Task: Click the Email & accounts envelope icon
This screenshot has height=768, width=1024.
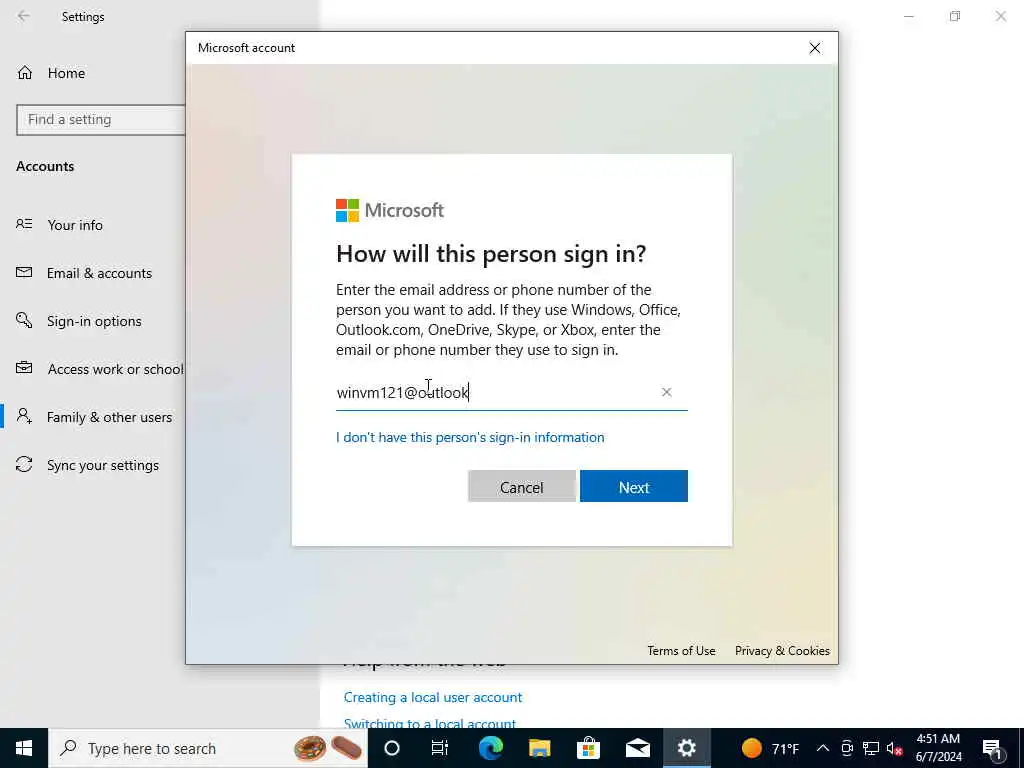Action: click(x=24, y=272)
